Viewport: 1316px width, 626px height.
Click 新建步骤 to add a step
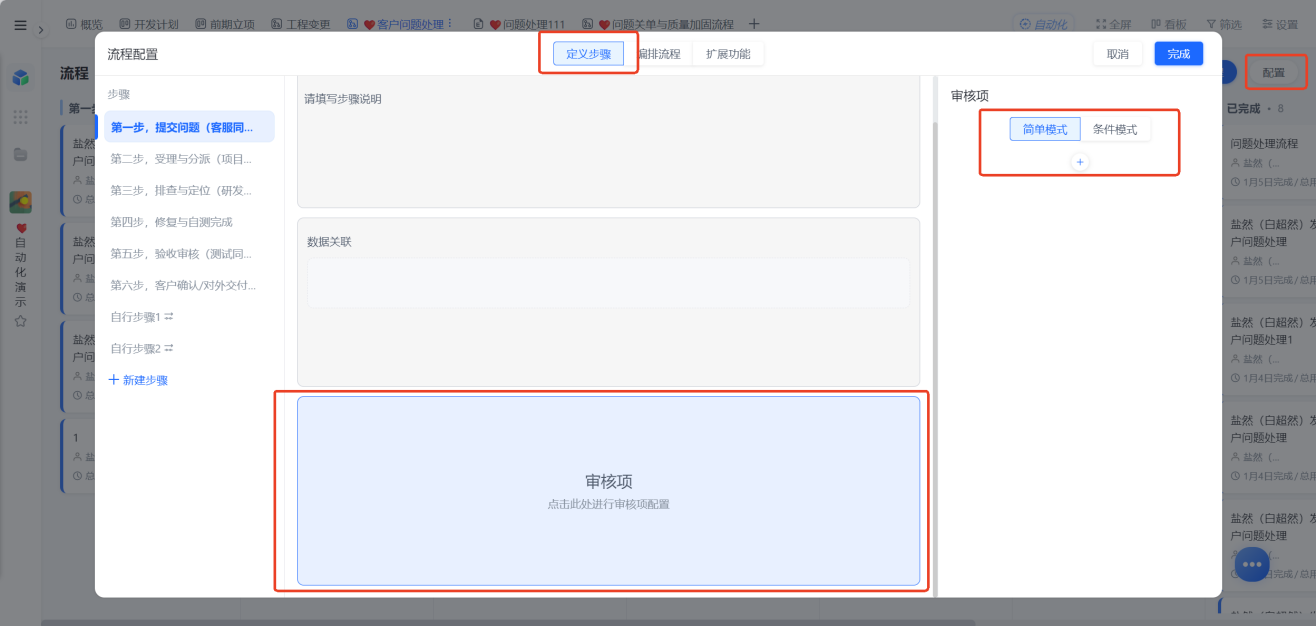coord(138,380)
